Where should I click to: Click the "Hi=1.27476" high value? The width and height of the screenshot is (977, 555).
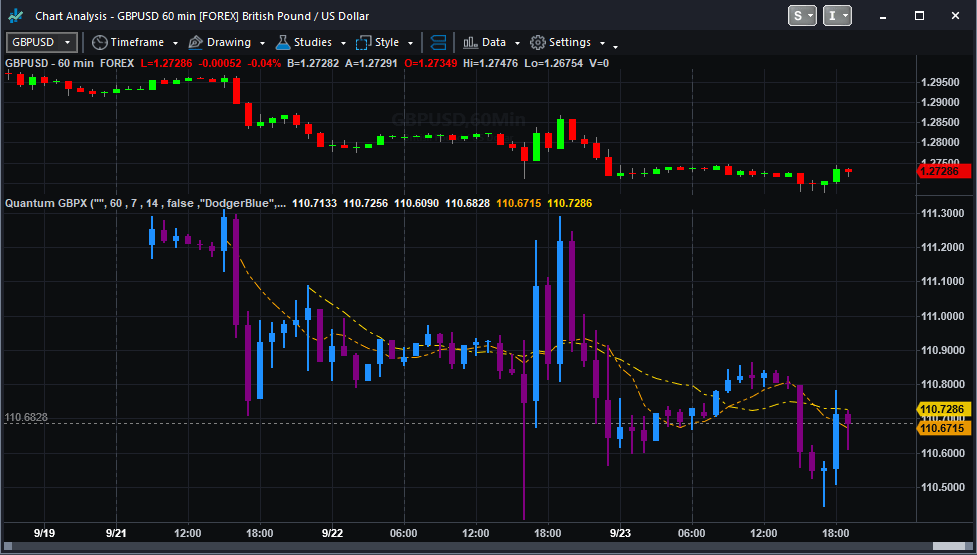[x=490, y=63]
